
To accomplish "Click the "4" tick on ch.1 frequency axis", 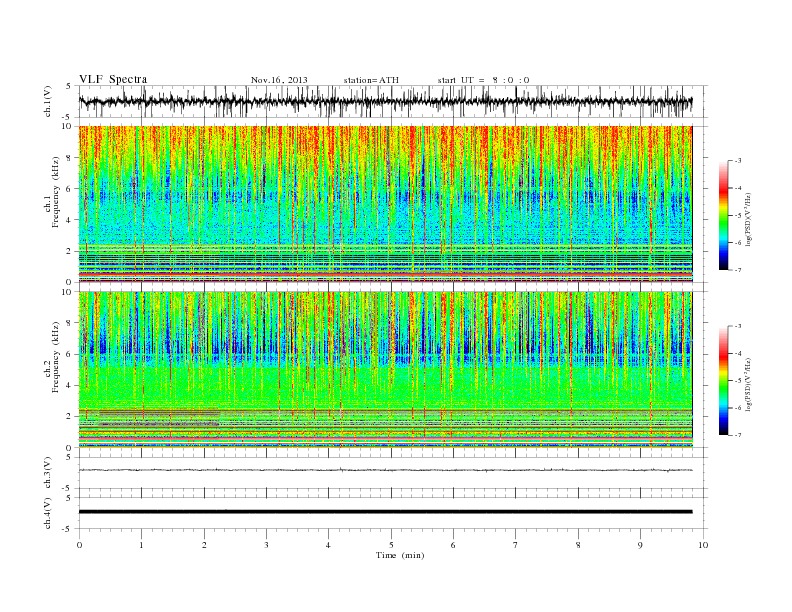I will click(69, 220).
